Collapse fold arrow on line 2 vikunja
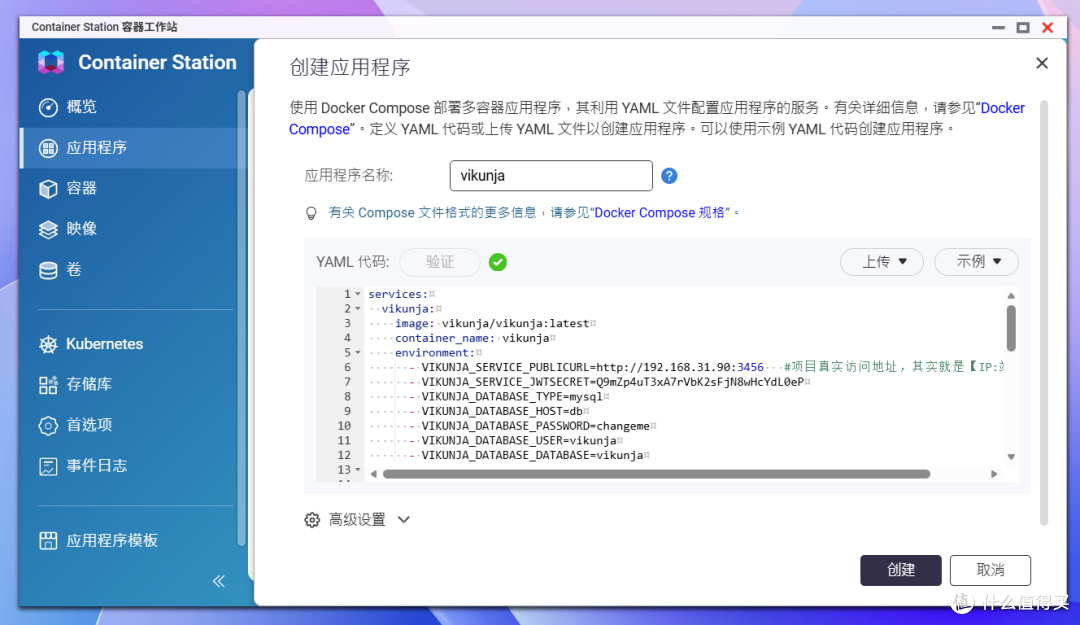1080x625 pixels. [357, 309]
